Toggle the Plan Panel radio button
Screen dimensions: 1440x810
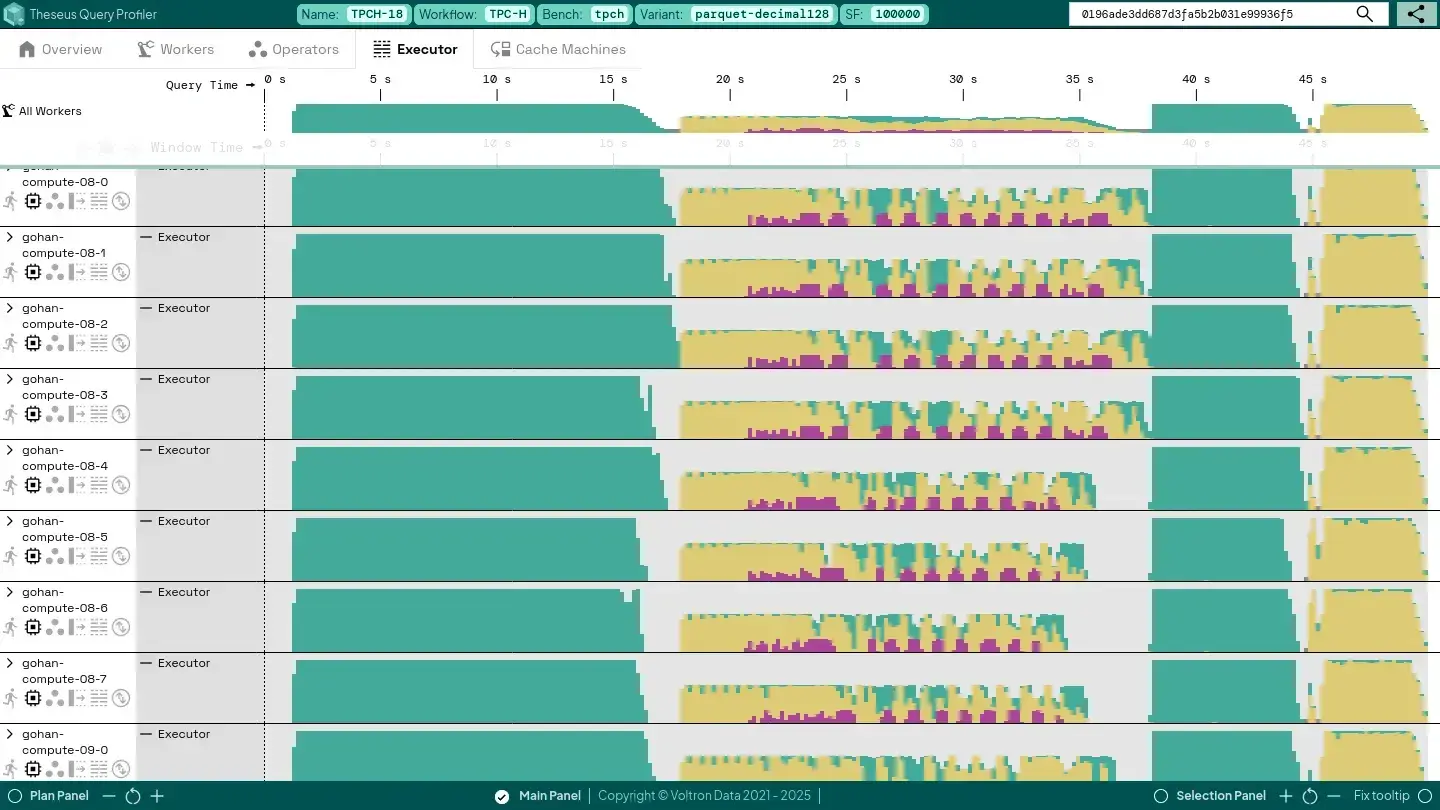coord(15,796)
